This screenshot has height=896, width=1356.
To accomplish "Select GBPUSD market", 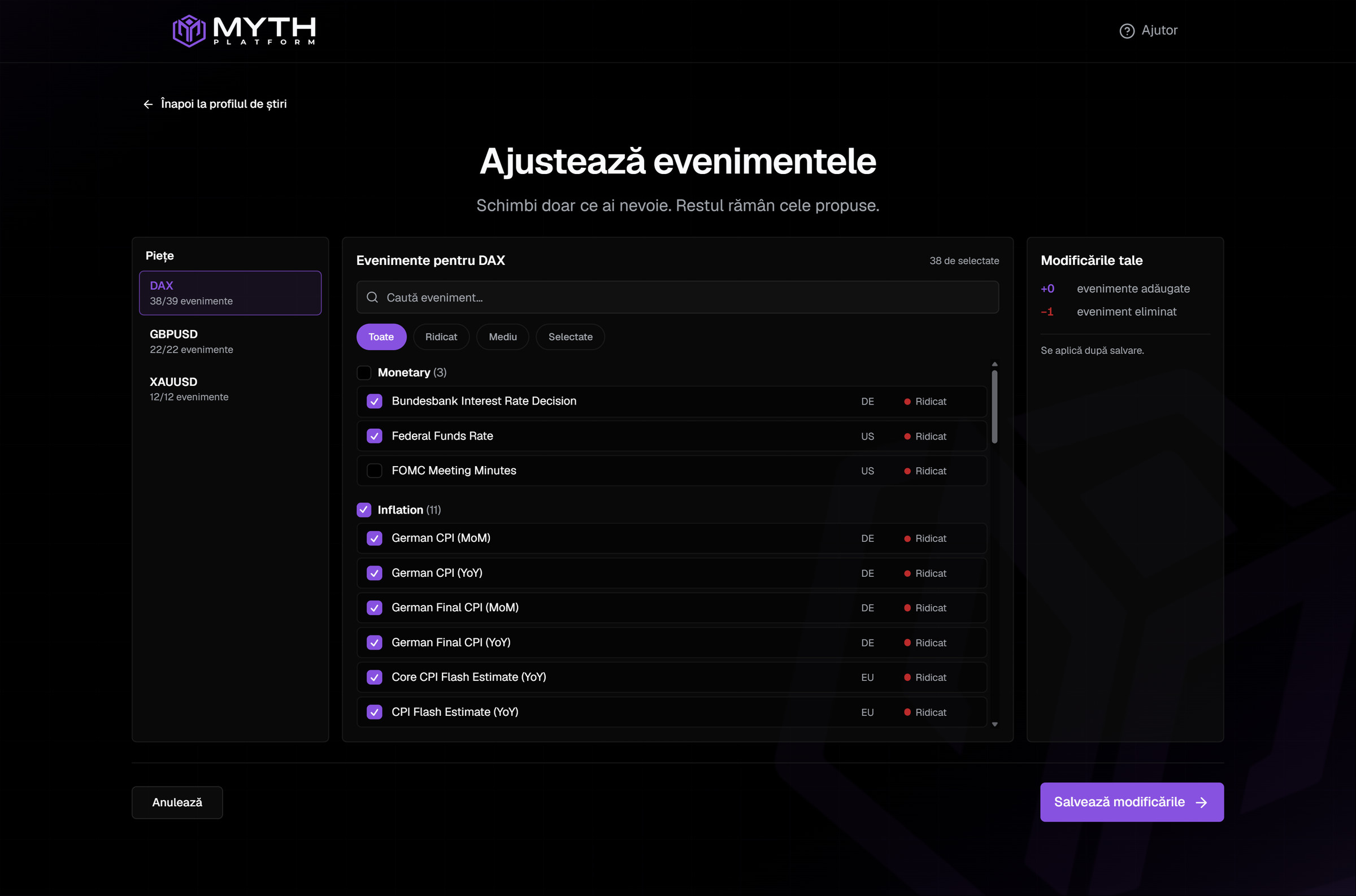I will point(231,341).
